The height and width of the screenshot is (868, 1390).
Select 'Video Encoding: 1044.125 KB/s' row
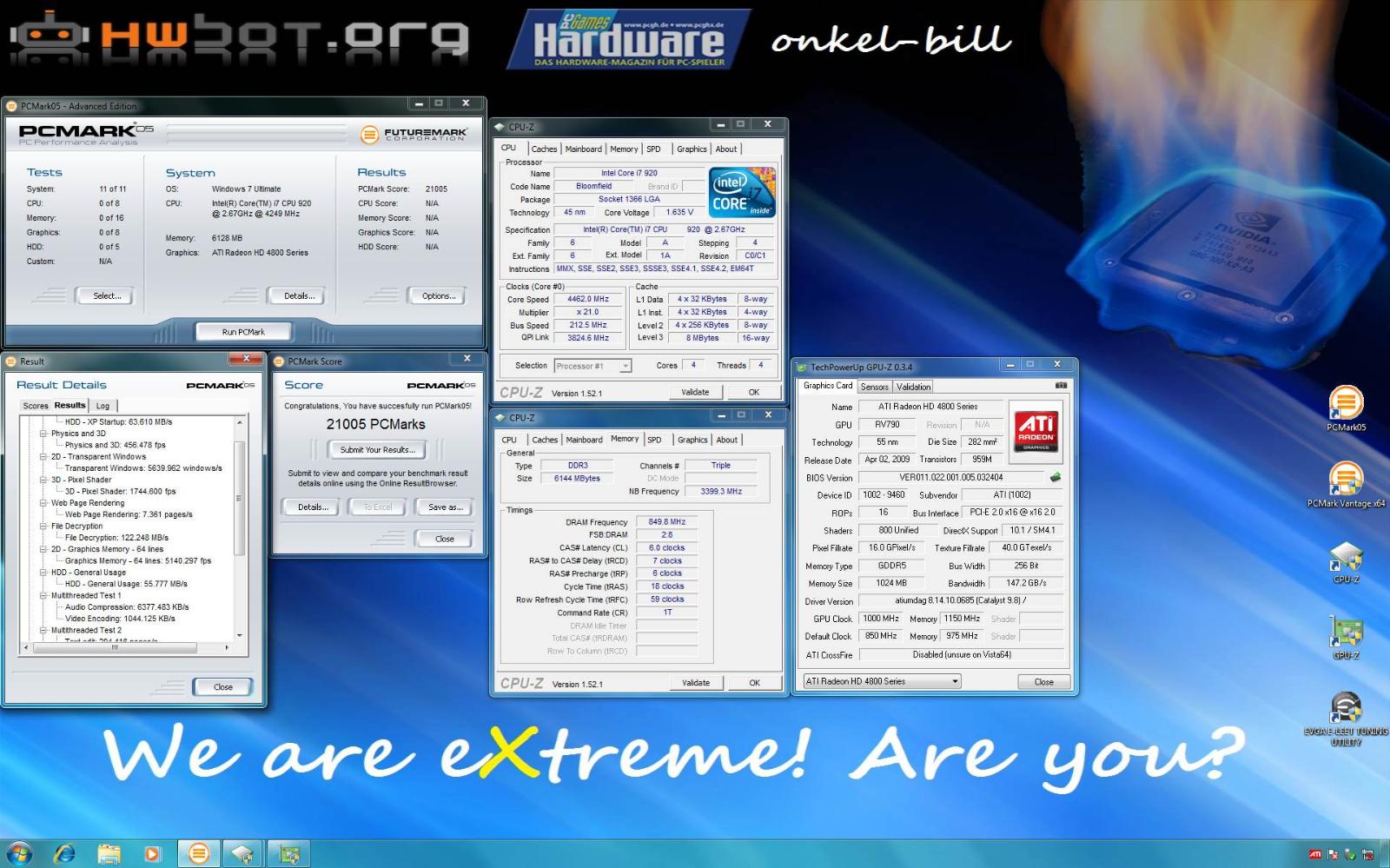click(120, 619)
